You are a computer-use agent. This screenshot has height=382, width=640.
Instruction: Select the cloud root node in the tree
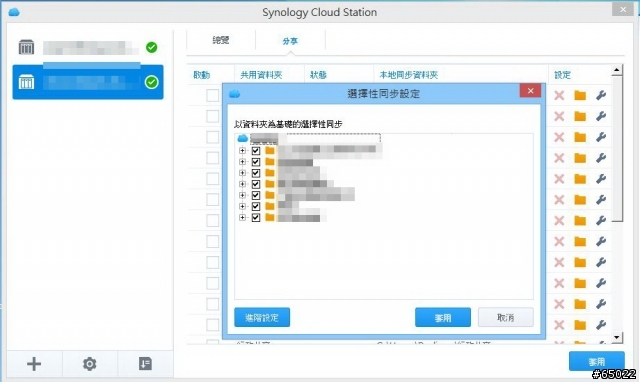coord(243,138)
